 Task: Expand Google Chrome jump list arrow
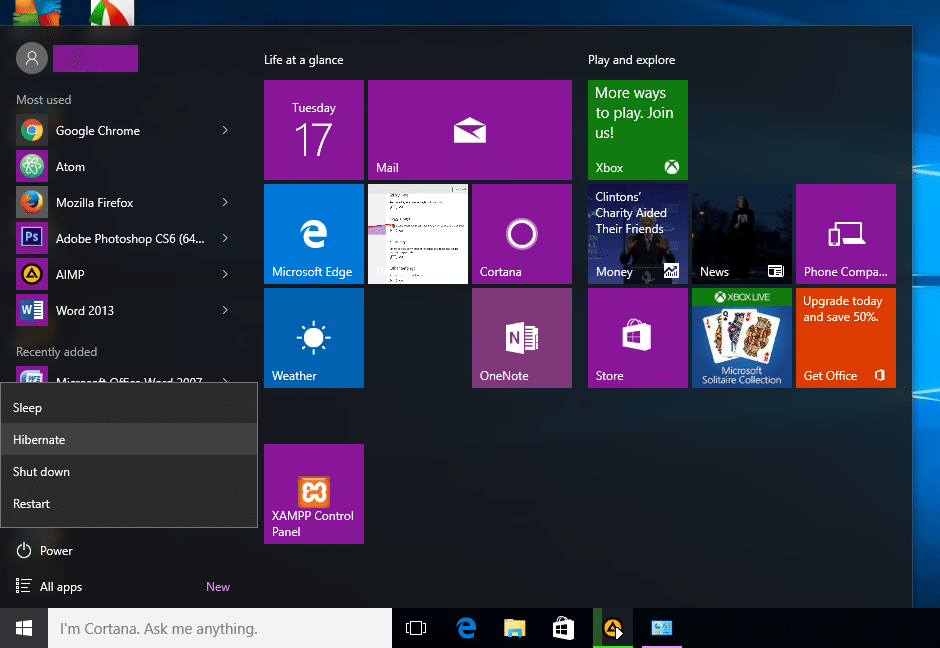[x=225, y=130]
